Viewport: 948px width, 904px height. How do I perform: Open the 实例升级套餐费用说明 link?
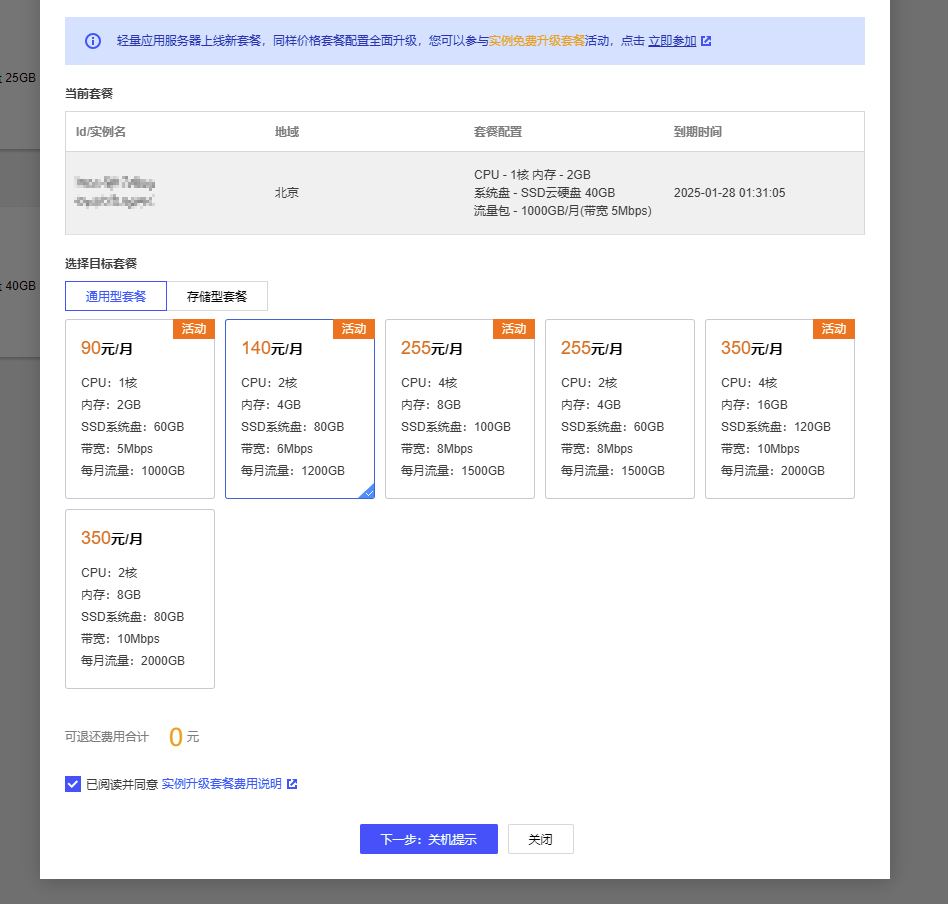[221, 784]
